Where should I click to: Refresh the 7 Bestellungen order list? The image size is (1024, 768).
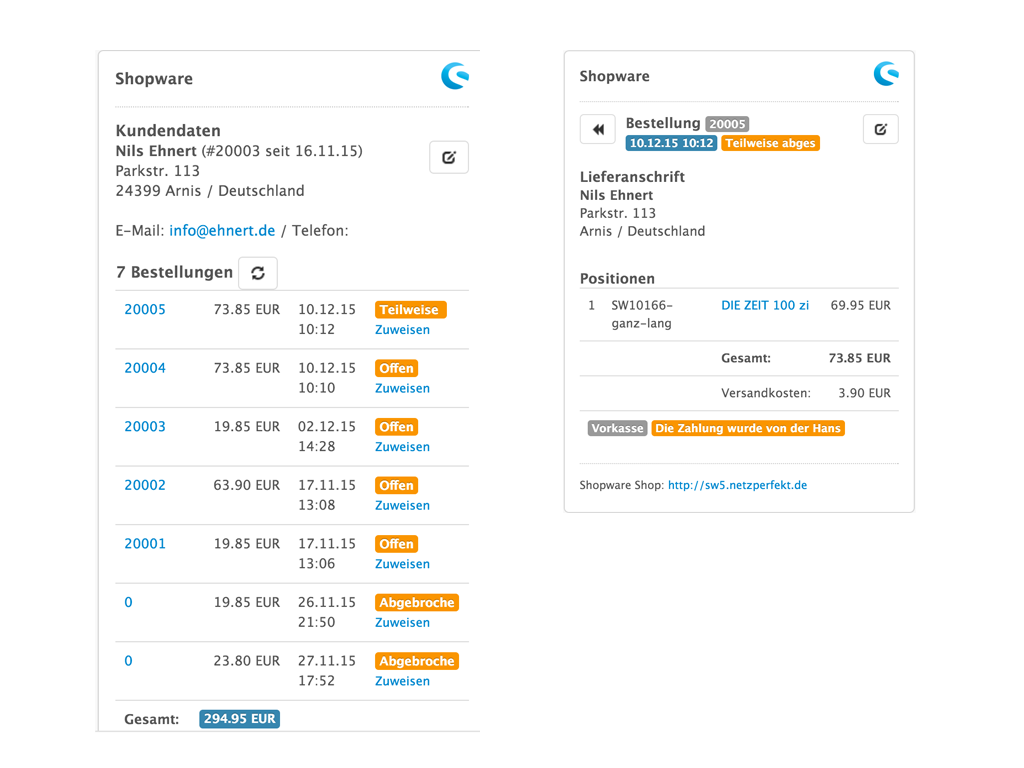pyautogui.click(x=258, y=273)
